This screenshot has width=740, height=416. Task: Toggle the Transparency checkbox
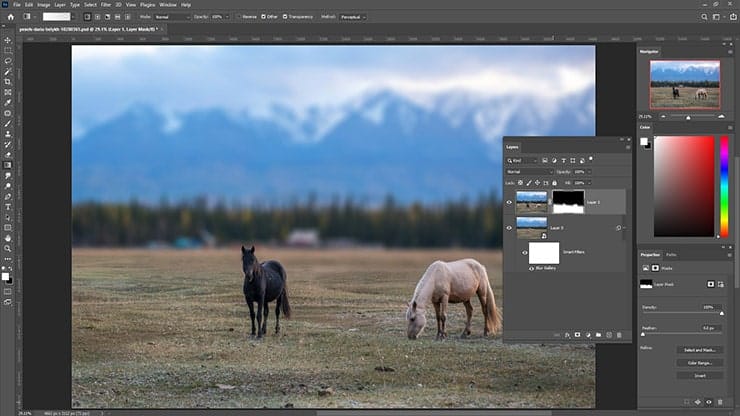pyautogui.click(x=285, y=17)
